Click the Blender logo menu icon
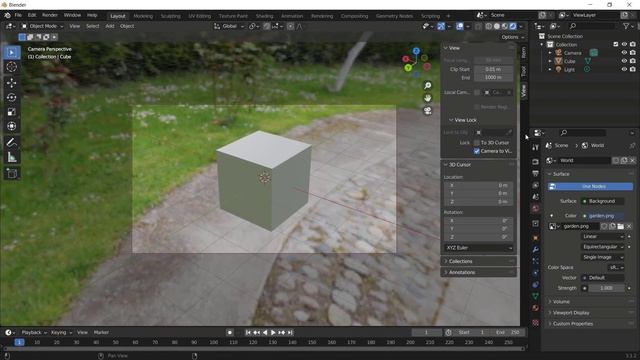 tap(7, 15)
